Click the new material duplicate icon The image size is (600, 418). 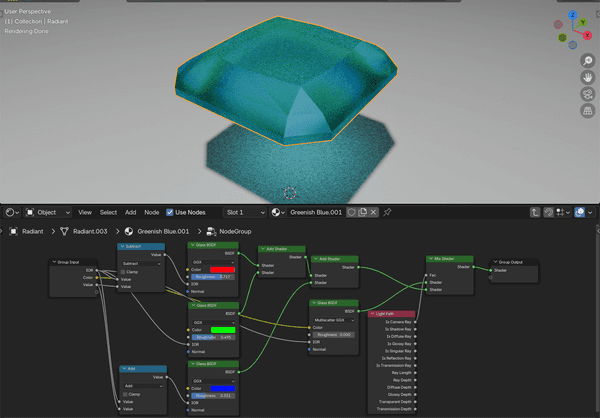coord(363,212)
